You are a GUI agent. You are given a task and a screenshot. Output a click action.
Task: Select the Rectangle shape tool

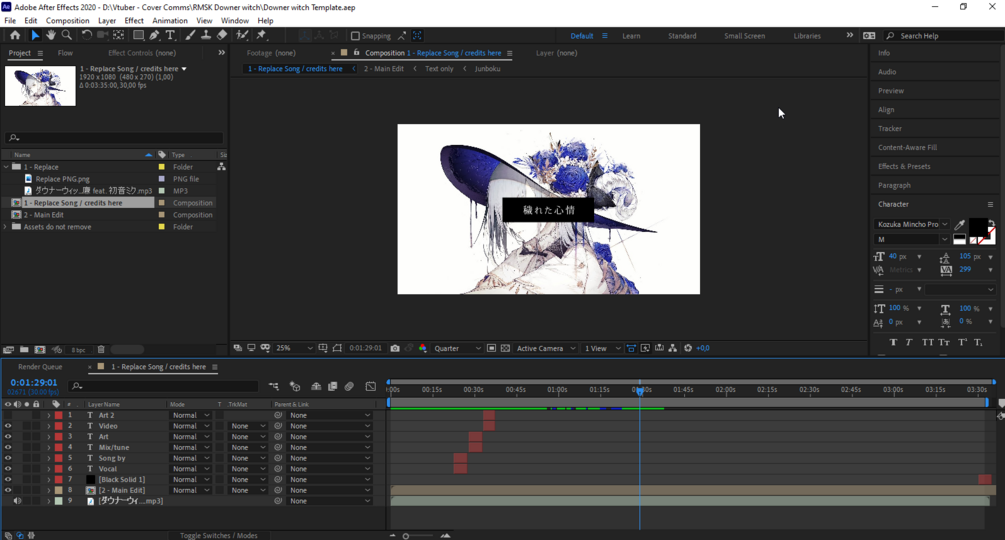click(138, 35)
